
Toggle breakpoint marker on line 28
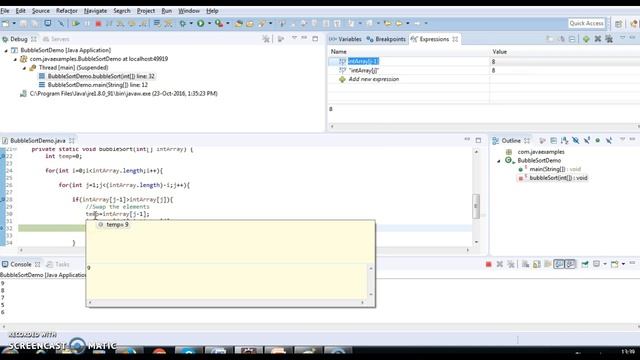(x=2, y=200)
